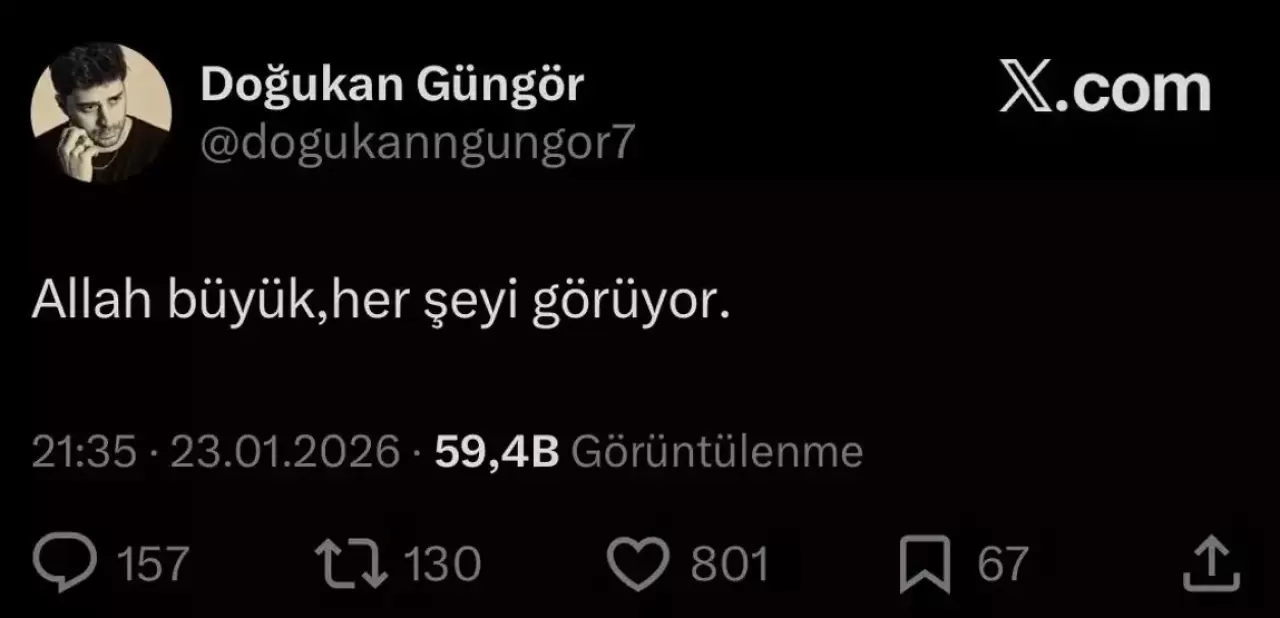
Task: Open the @dogukanngungor7 handle link
Action: tap(417, 146)
